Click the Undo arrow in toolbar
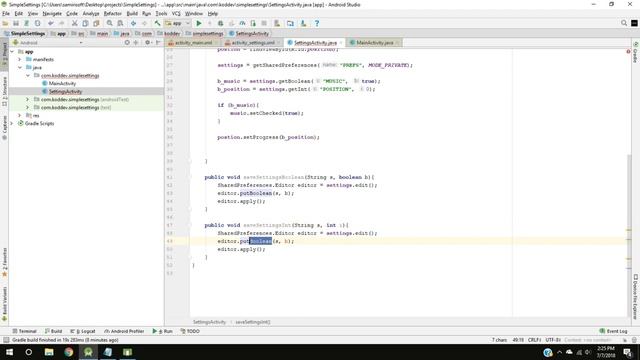This screenshot has width=640, height=360. [51, 23]
